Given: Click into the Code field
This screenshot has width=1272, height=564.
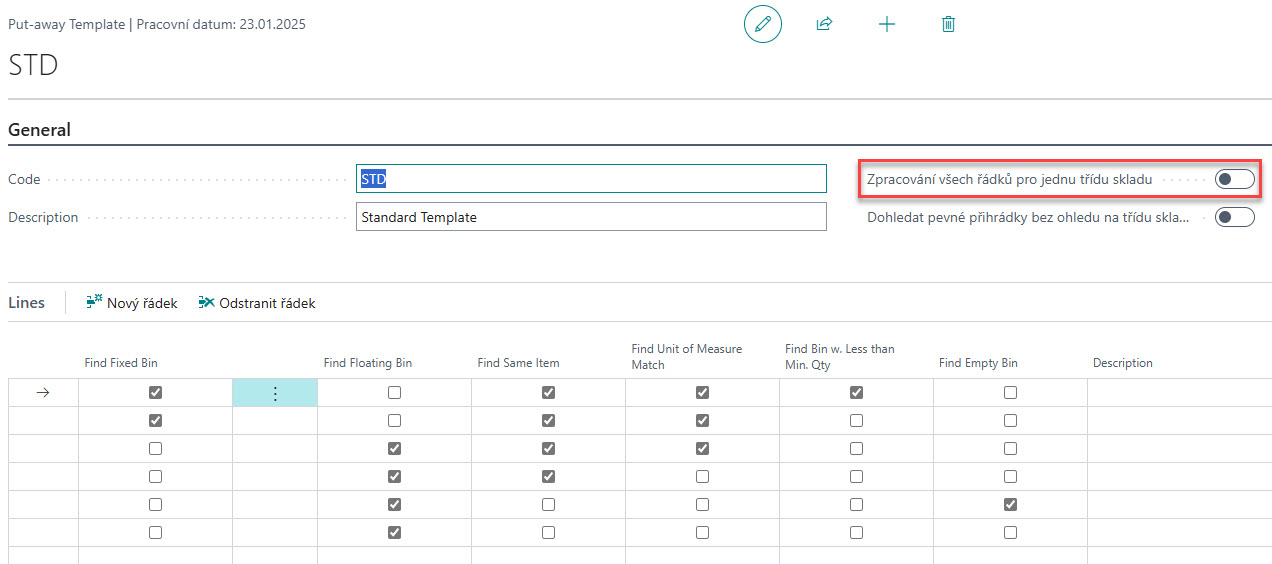Looking at the screenshot, I should coord(591,179).
